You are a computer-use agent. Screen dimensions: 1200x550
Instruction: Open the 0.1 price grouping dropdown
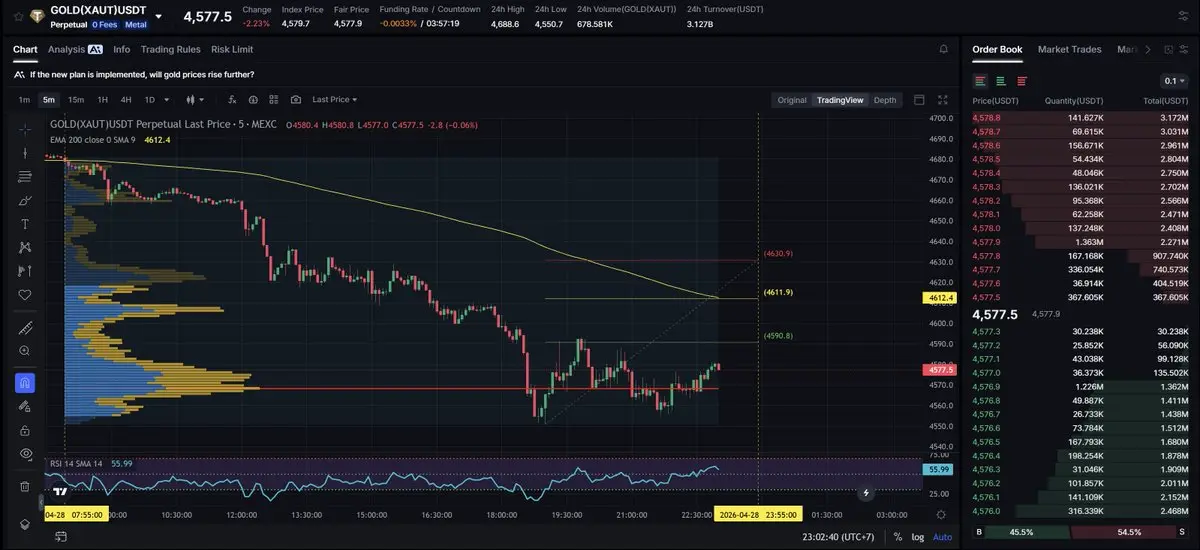[x=1174, y=81]
